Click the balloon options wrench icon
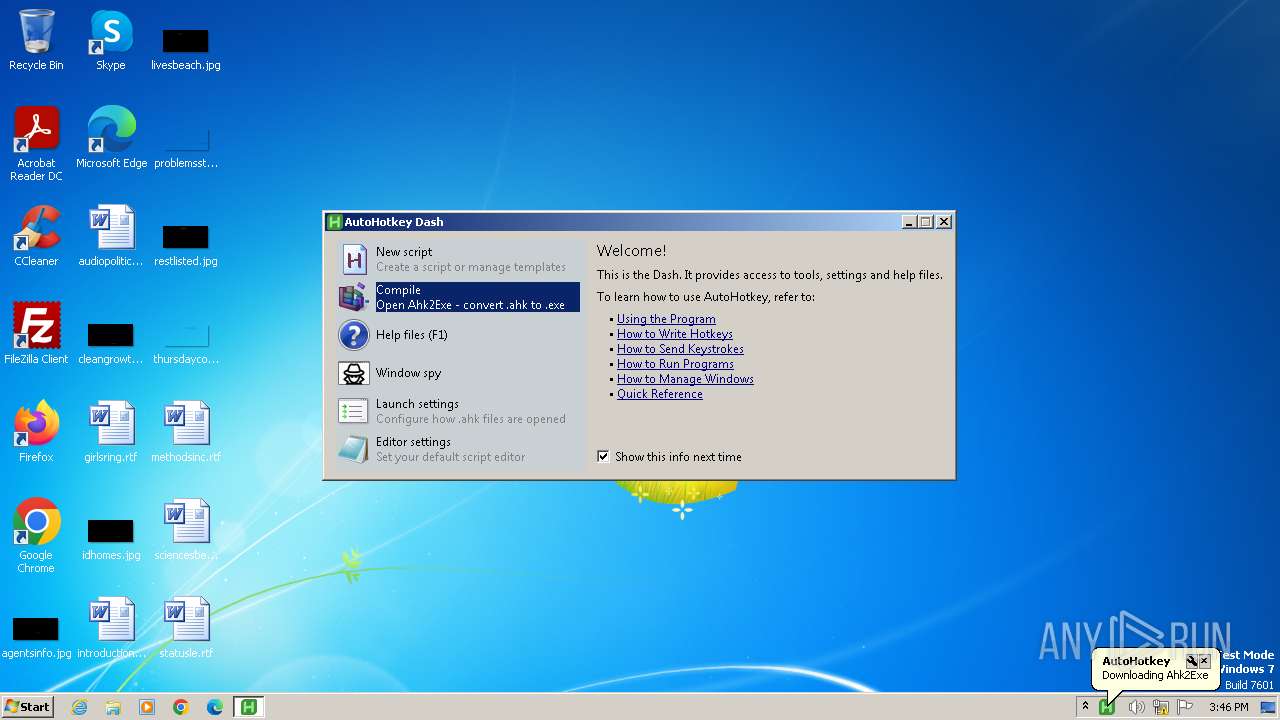 1191,661
